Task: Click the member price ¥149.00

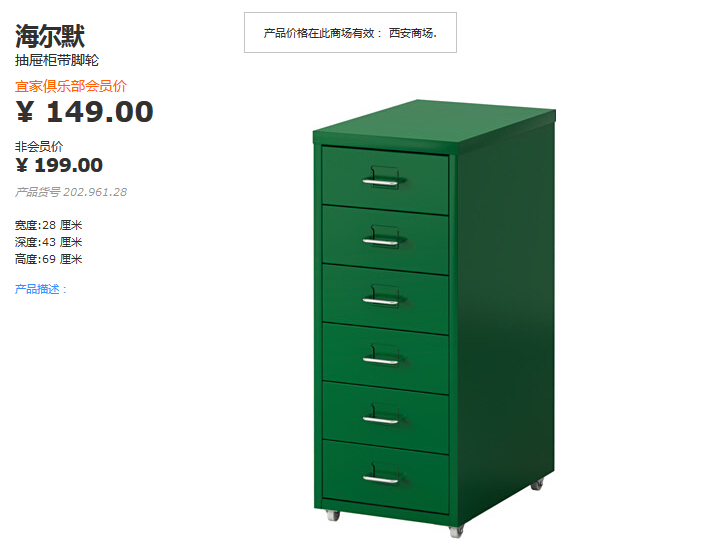Action: pyautogui.click(x=84, y=111)
